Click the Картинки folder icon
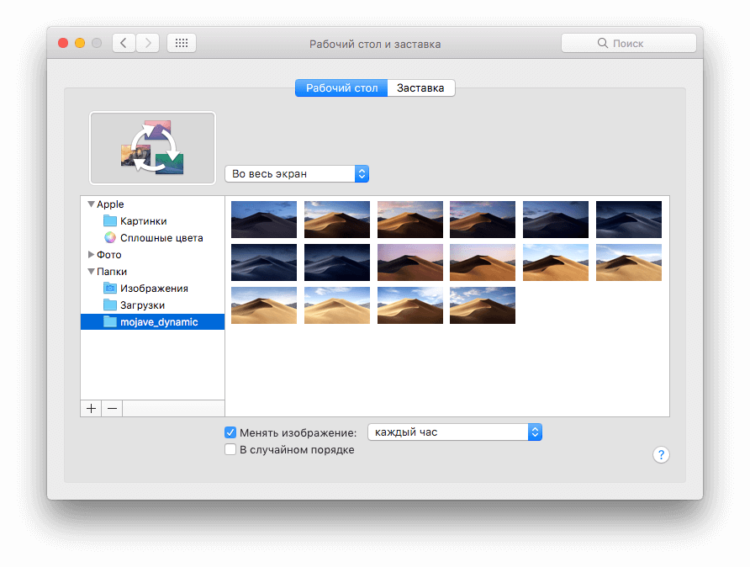This screenshot has height=567, width=750. 110,221
